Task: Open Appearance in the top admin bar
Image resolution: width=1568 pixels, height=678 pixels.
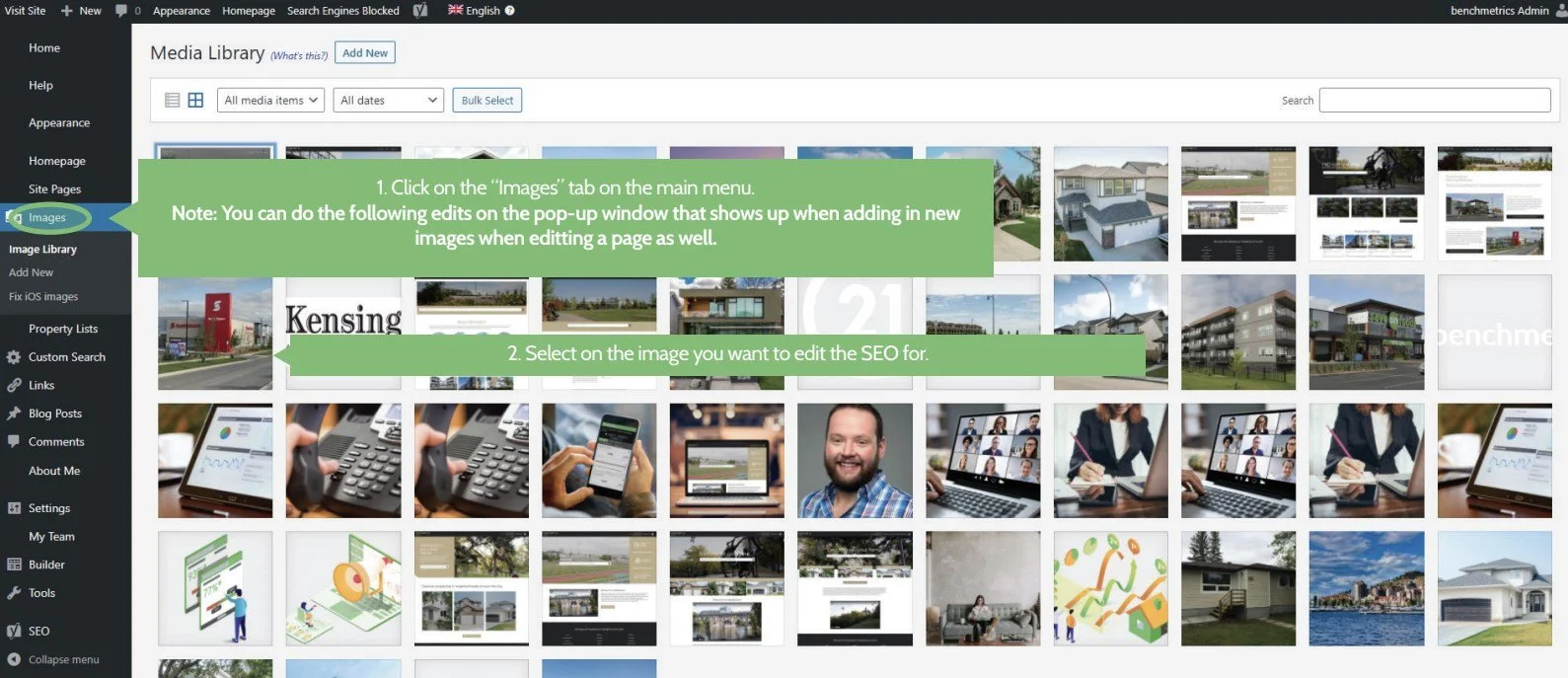Action: [x=182, y=11]
